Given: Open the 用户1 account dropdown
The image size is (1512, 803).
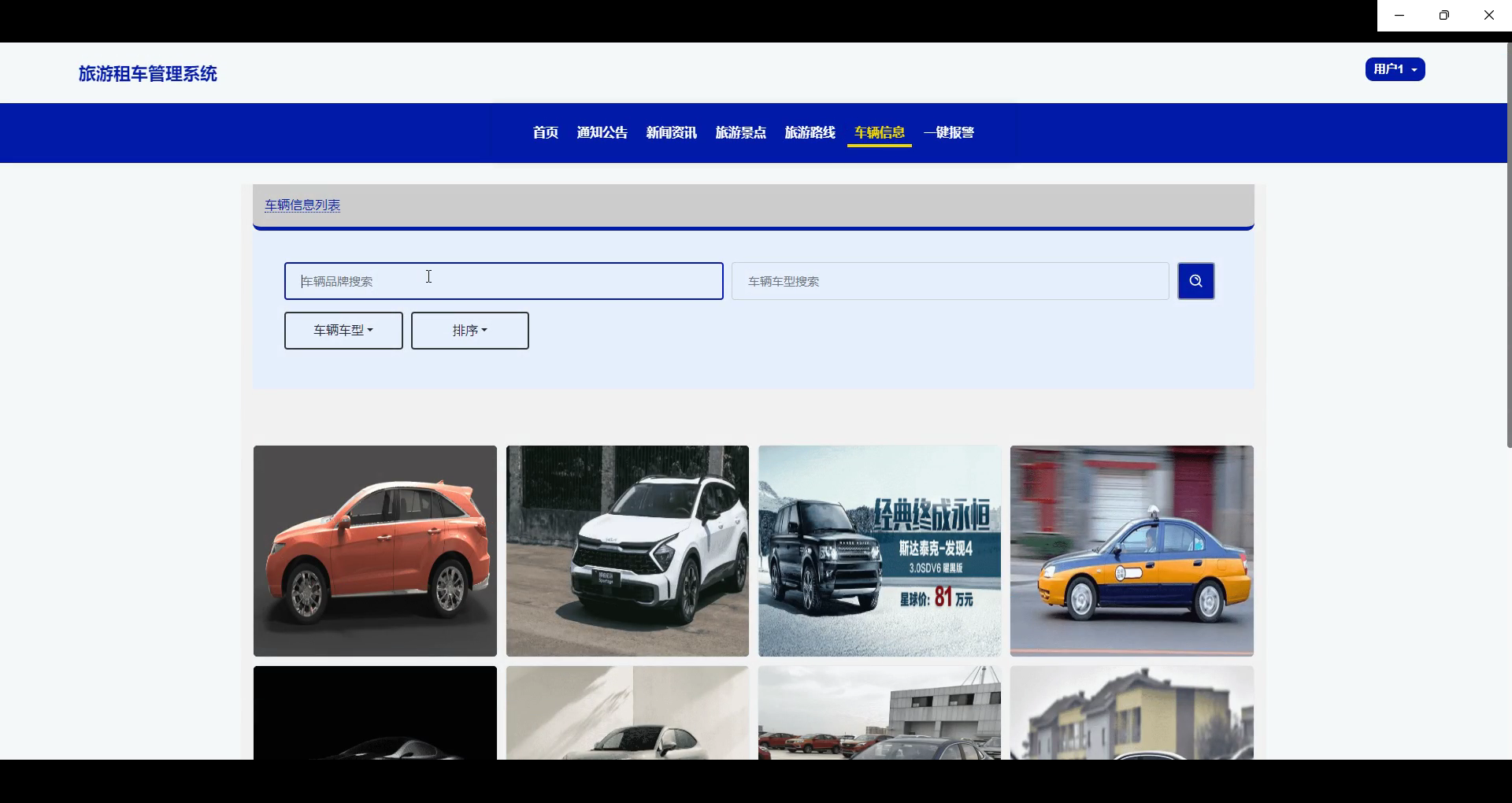Looking at the screenshot, I should pos(1395,69).
